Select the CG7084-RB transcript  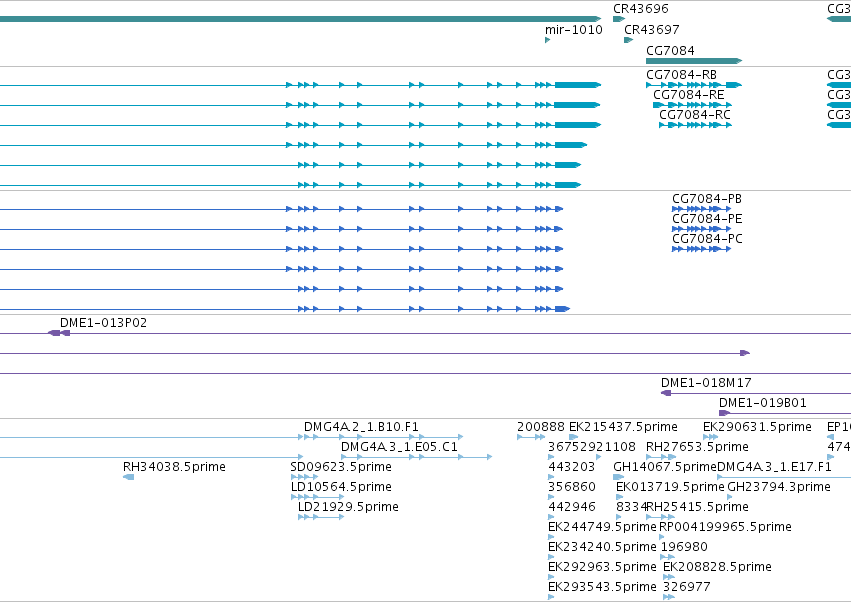(694, 85)
